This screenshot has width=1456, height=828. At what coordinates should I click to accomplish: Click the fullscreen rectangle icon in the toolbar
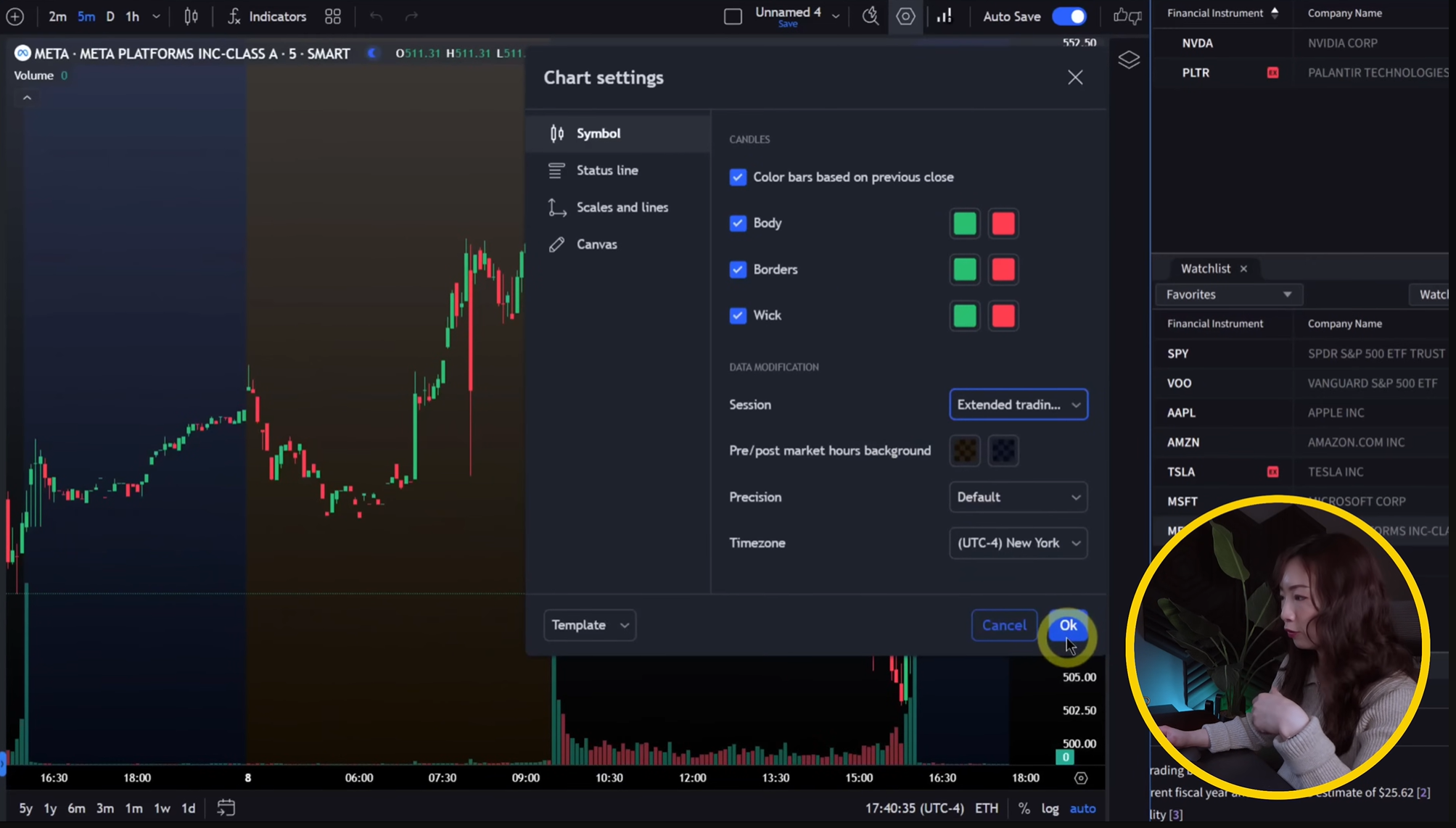tap(733, 16)
